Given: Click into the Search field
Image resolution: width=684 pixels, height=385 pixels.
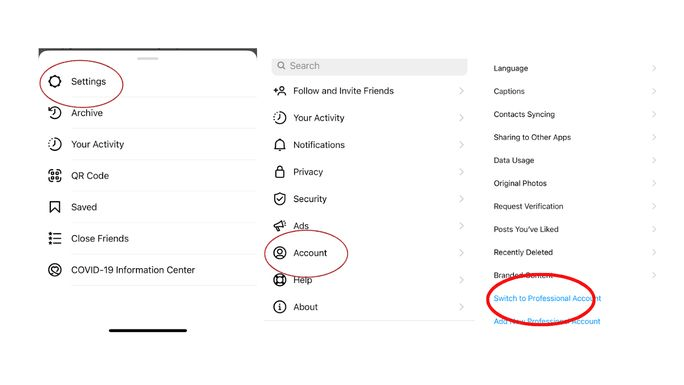Looking at the screenshot, I should pyautogui.click(x=369, y=66).
